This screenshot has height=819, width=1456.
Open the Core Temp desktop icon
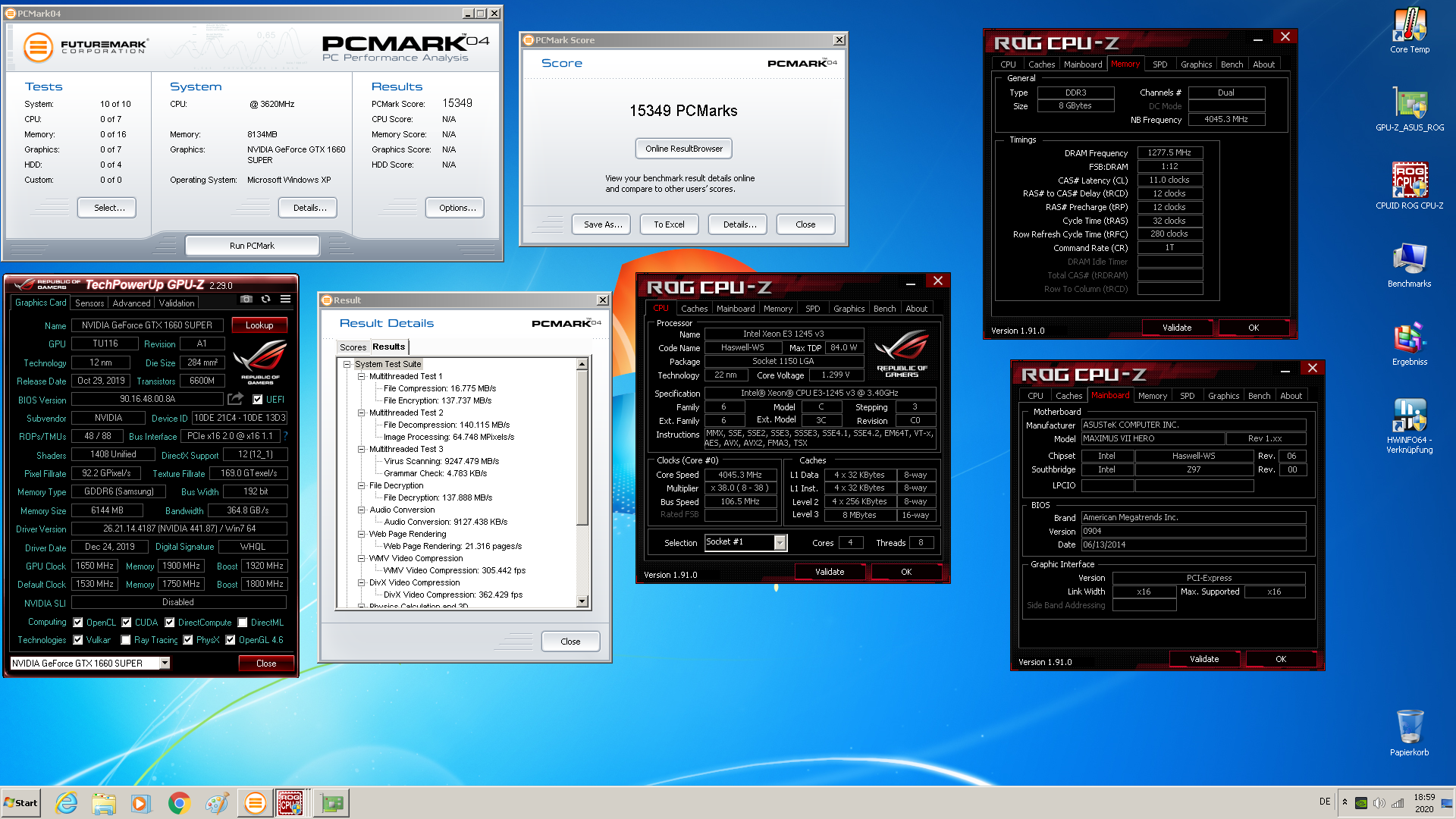pos(1409,30)
